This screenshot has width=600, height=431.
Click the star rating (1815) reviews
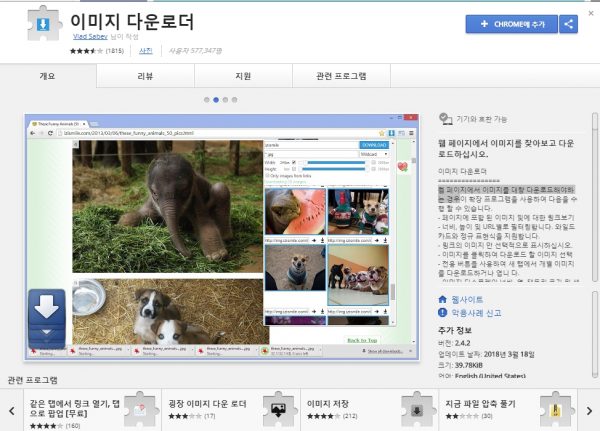click(97, 51)
